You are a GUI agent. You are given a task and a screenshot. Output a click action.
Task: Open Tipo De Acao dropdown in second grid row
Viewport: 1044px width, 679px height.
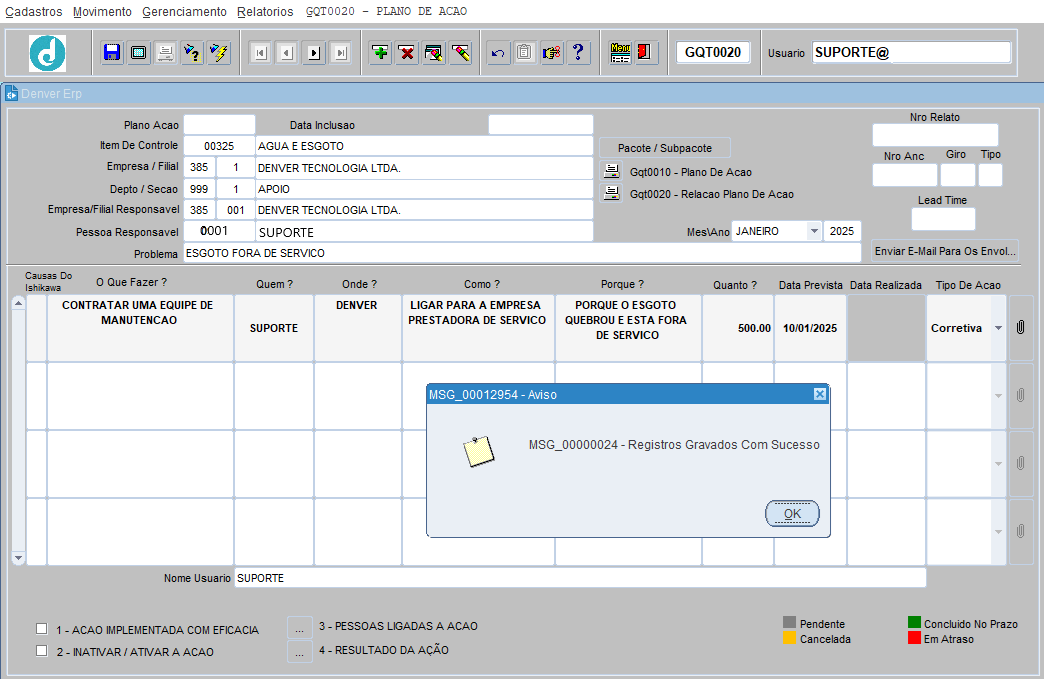coord(998,396)
